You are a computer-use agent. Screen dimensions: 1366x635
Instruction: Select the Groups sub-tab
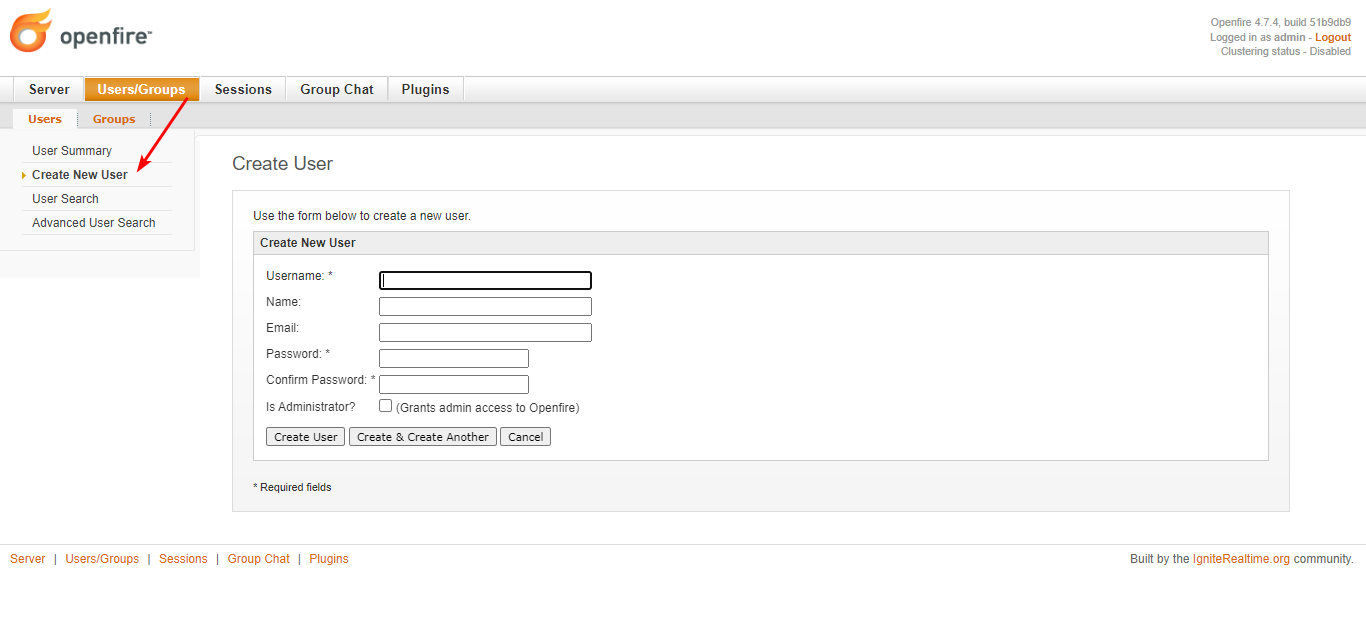114,119
